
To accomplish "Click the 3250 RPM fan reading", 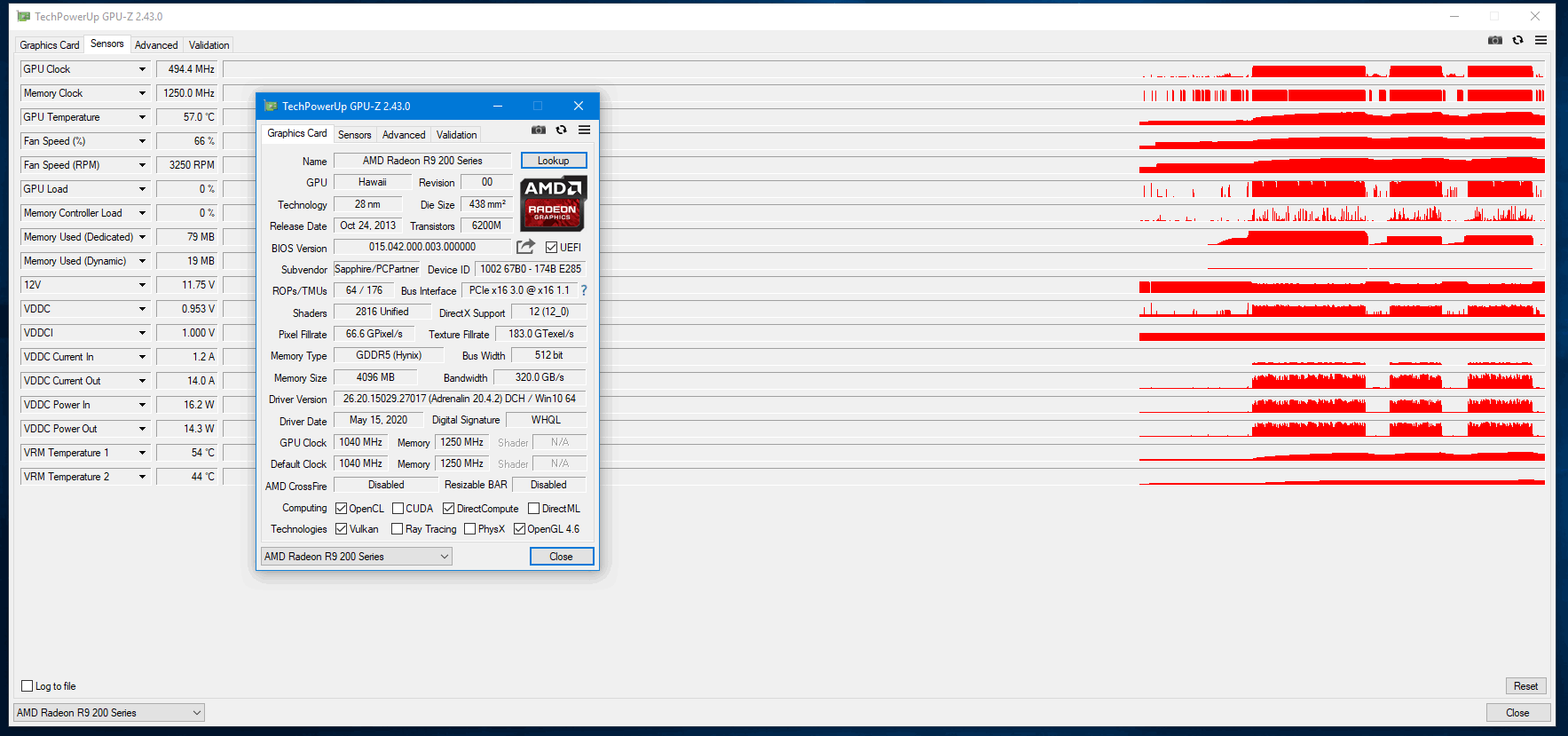I will point(187,165).
